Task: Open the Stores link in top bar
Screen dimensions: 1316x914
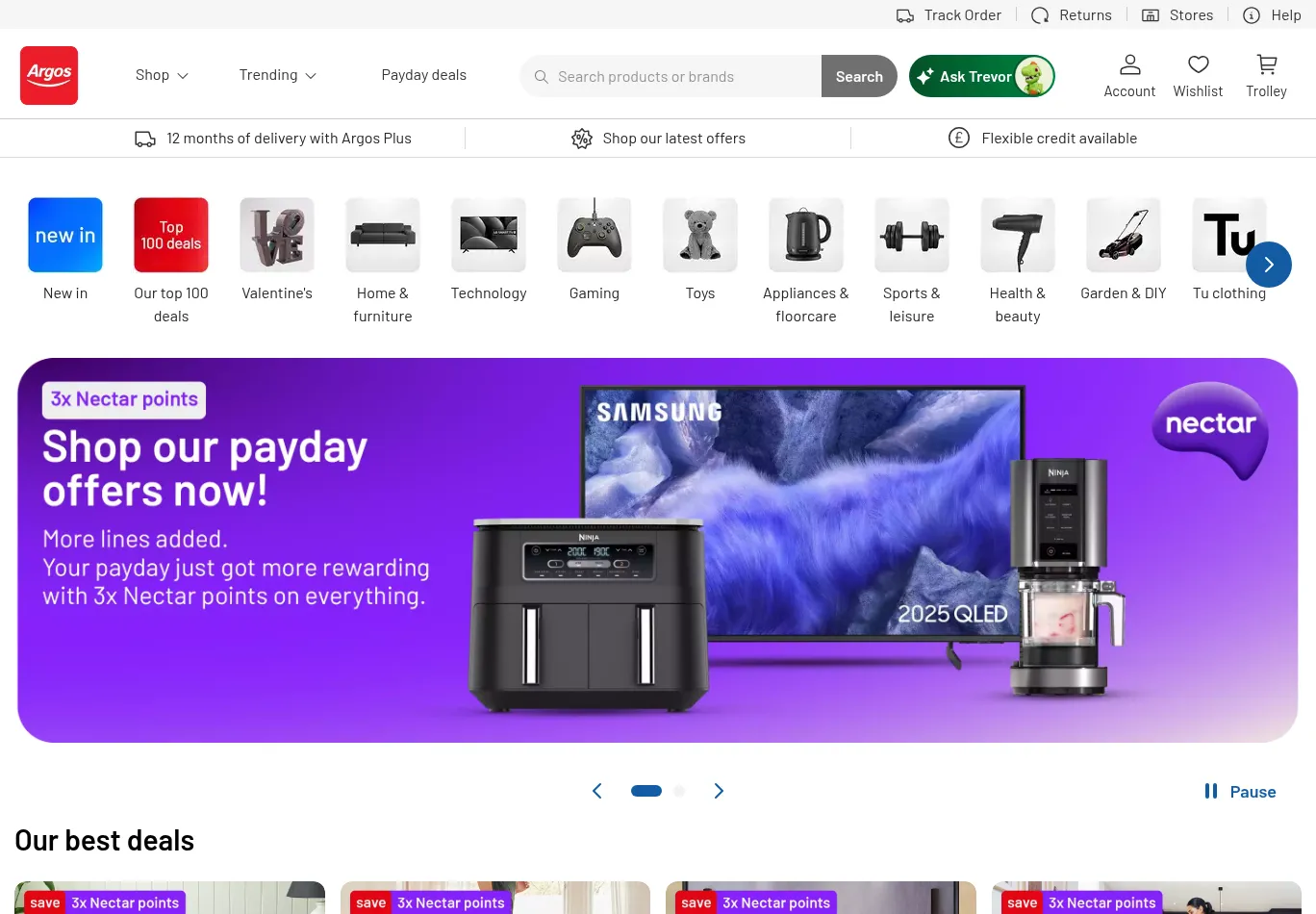Action: (x=1177, y=15)
